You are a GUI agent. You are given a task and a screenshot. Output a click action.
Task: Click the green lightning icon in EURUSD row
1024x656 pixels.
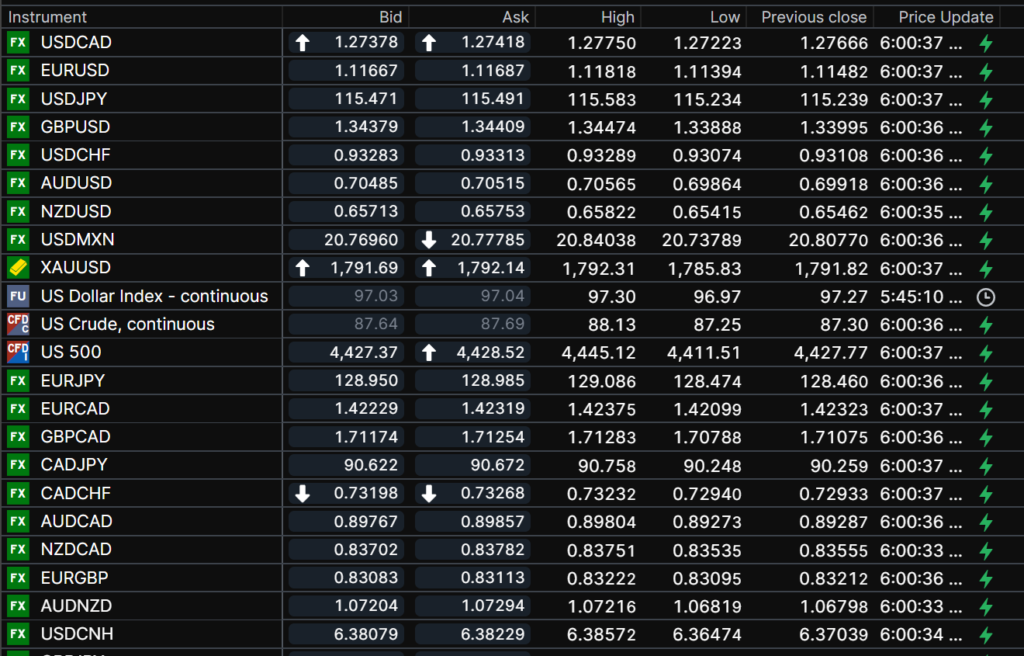click(986, 72)
